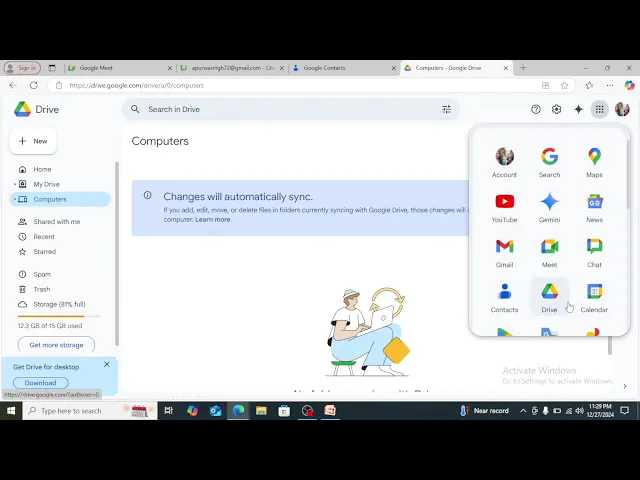Screen dimensions: 640x480
Task: Click the storage usage progress bar
Action: (59, 316)
